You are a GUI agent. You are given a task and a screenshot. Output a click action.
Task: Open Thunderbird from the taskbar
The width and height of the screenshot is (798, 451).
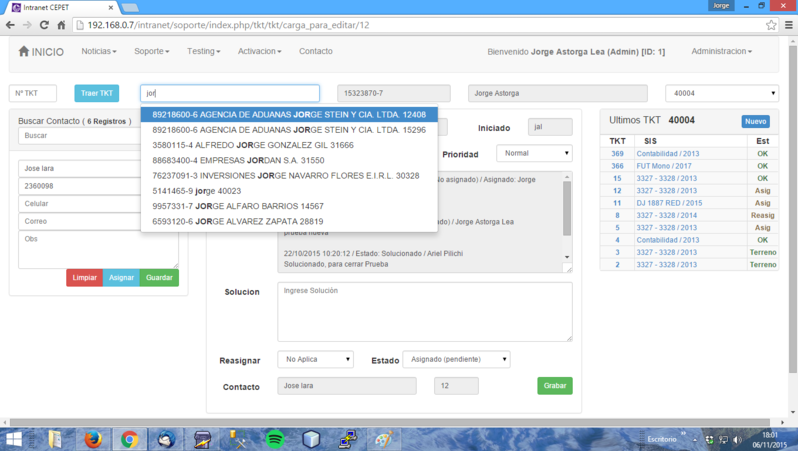tap(166, 439)
